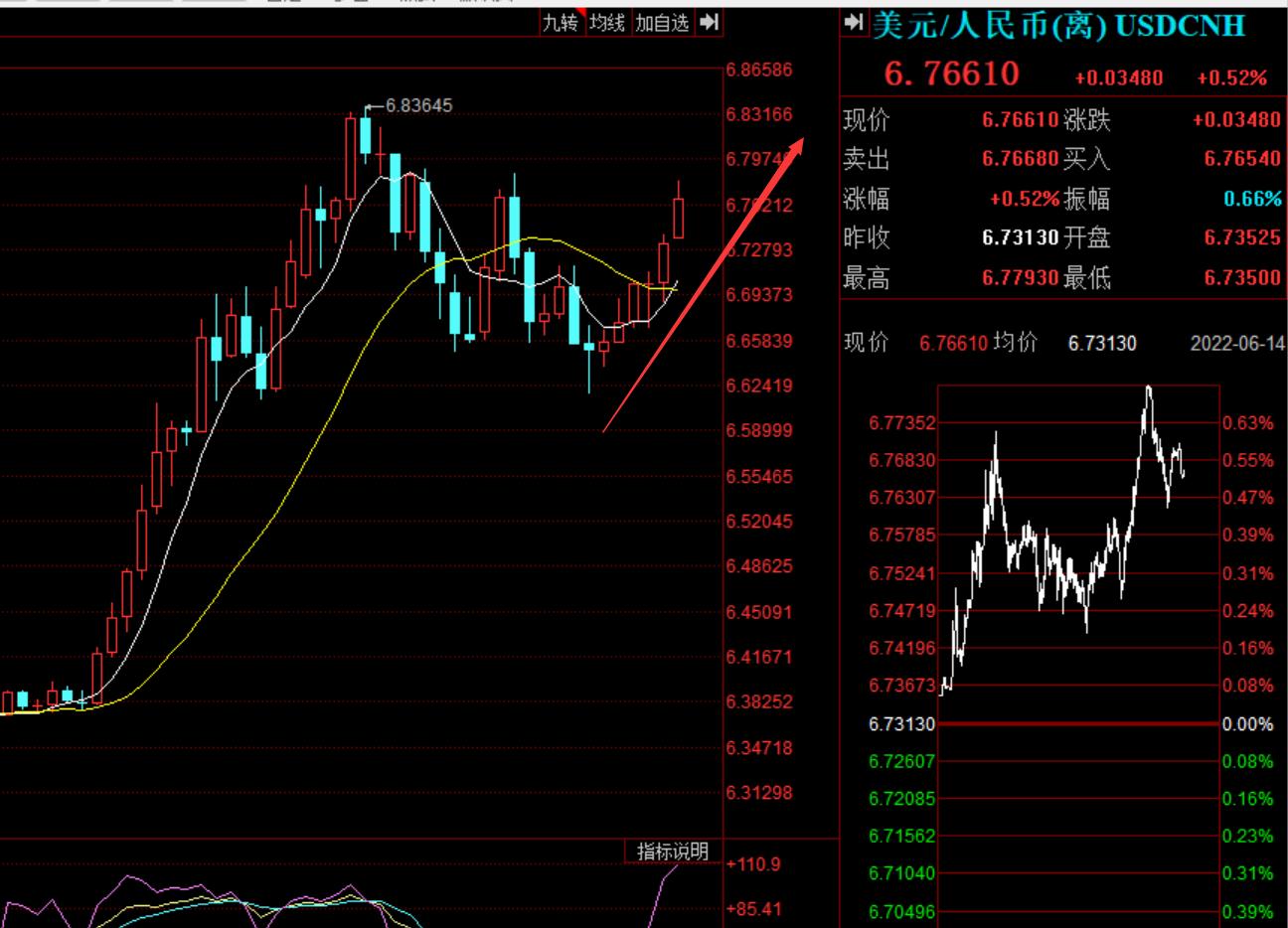Click intraday percent label 0.23%

point(1248,837)
